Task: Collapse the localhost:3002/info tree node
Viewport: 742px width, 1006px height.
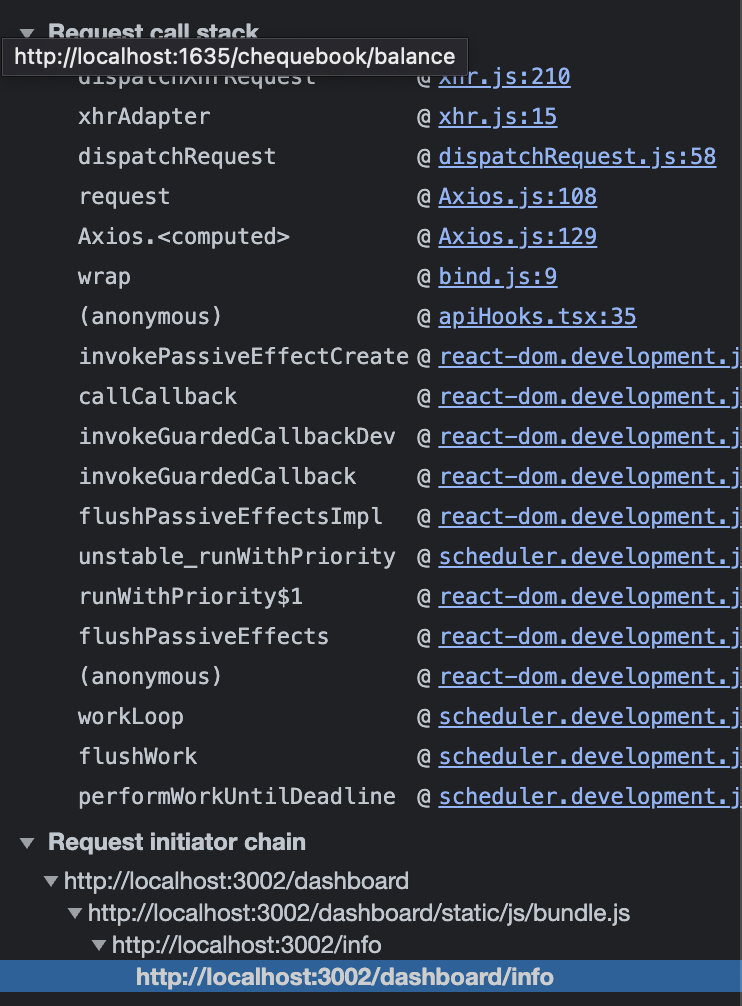Action: [99, 945]
